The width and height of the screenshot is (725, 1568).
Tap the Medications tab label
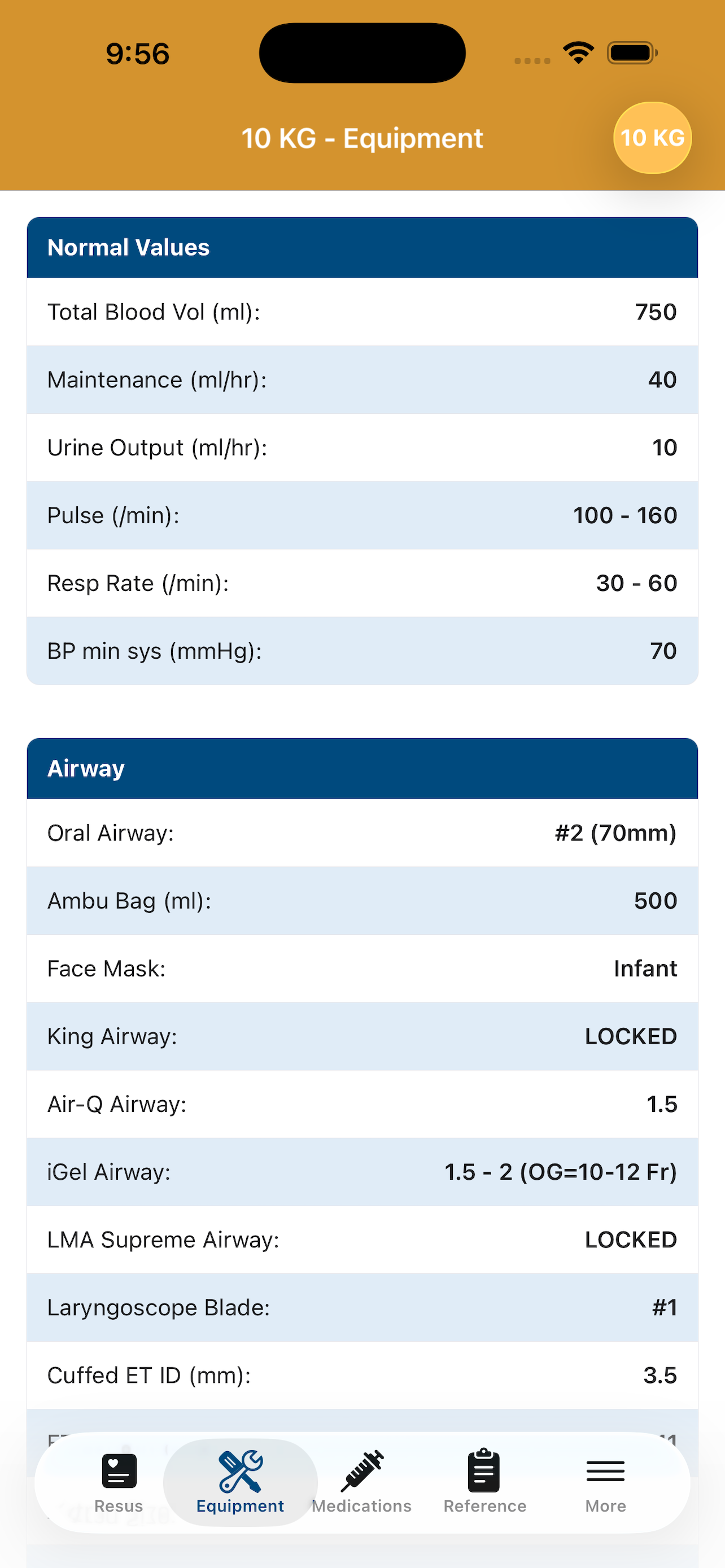click(x=361, y=1506)
